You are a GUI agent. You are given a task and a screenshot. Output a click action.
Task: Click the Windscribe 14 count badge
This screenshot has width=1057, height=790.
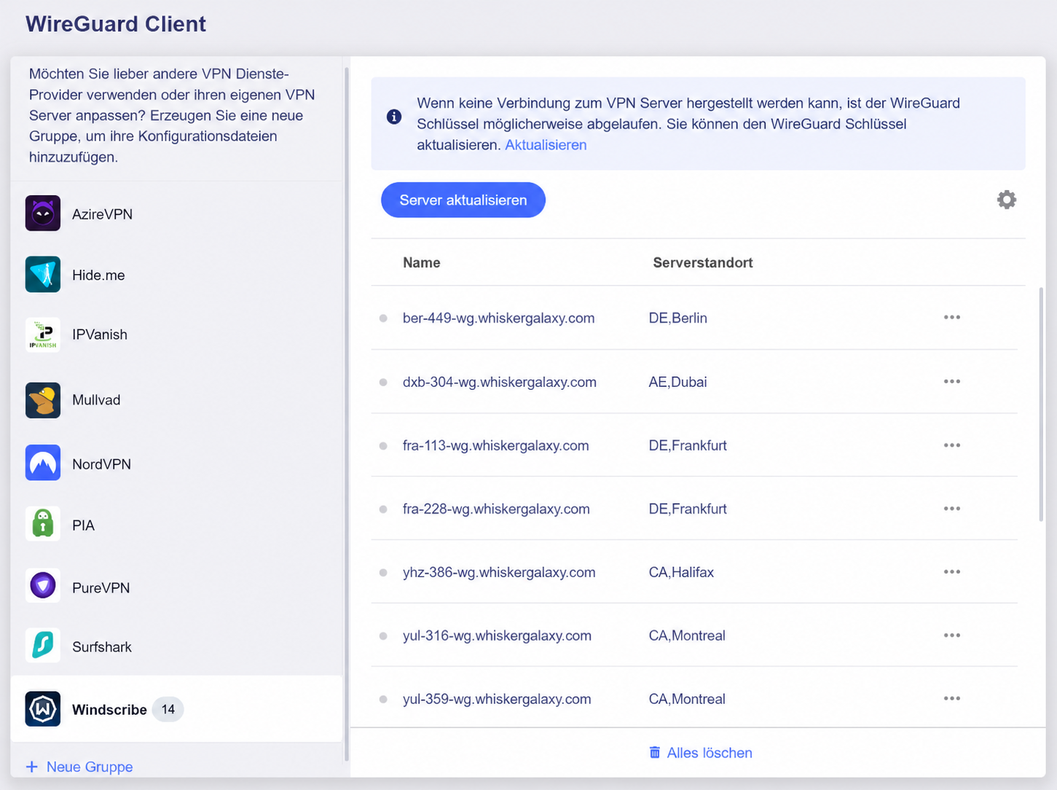pyautogui.click(x=168, y=709)
